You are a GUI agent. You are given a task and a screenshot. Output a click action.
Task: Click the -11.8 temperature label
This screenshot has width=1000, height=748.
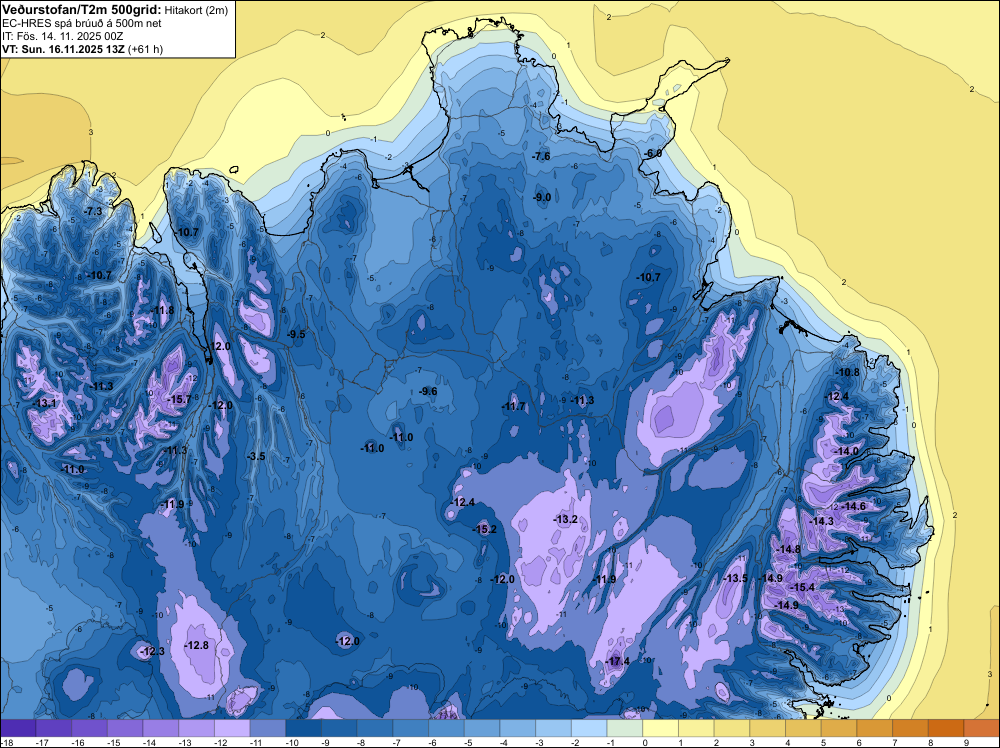coord(163,311)
